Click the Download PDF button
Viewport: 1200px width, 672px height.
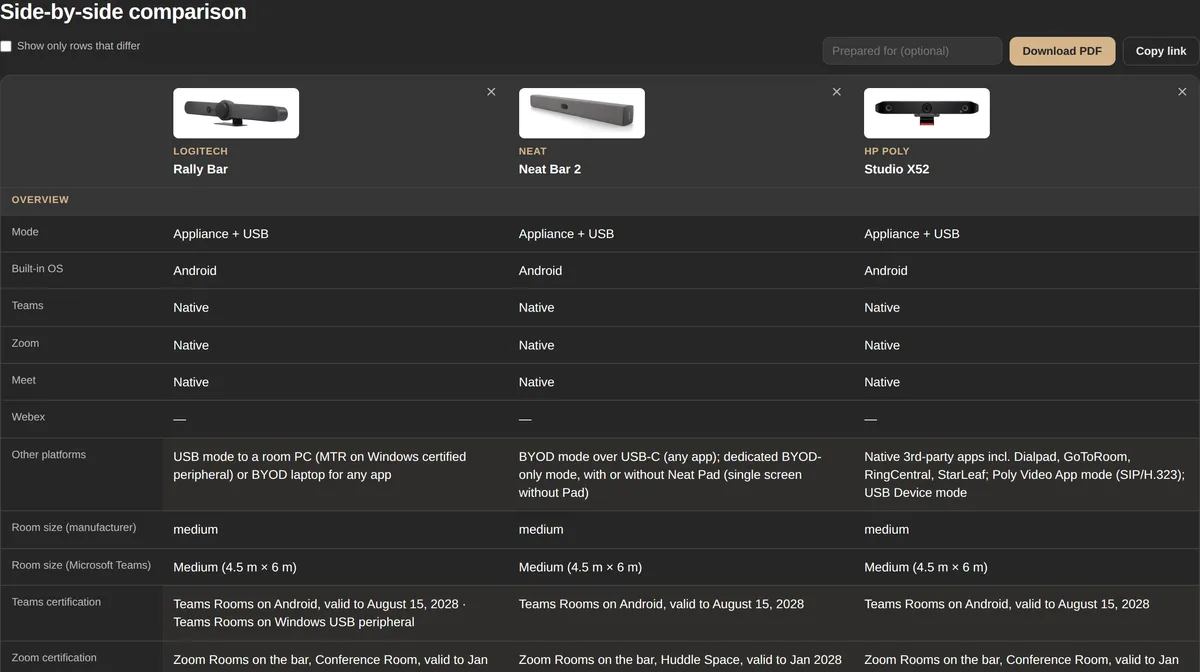(x=1062, y=51)
